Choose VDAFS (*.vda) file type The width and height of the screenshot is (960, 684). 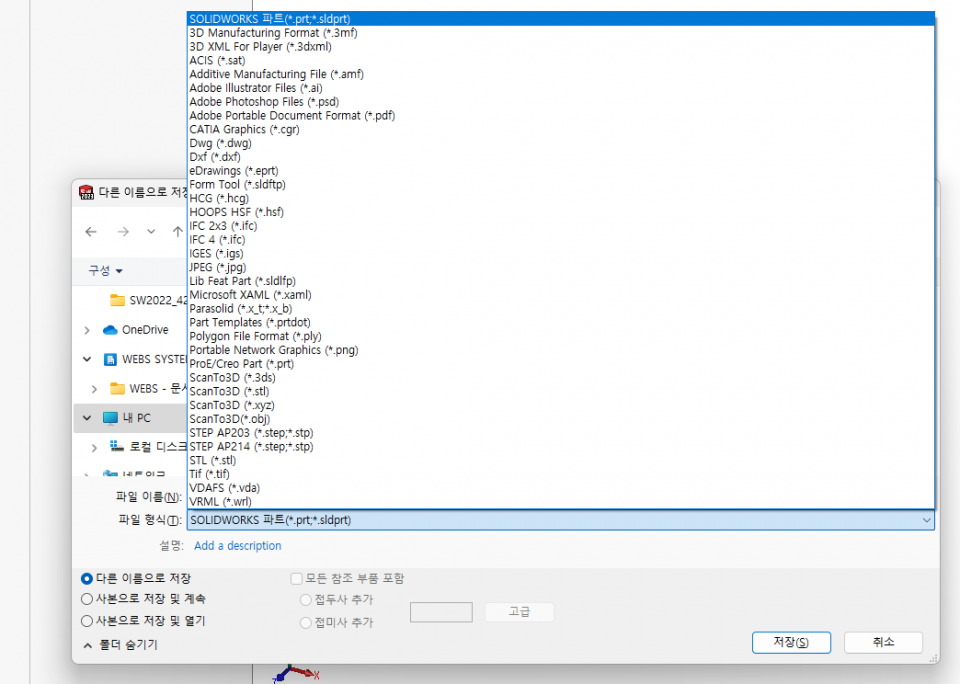pos(561,488)
